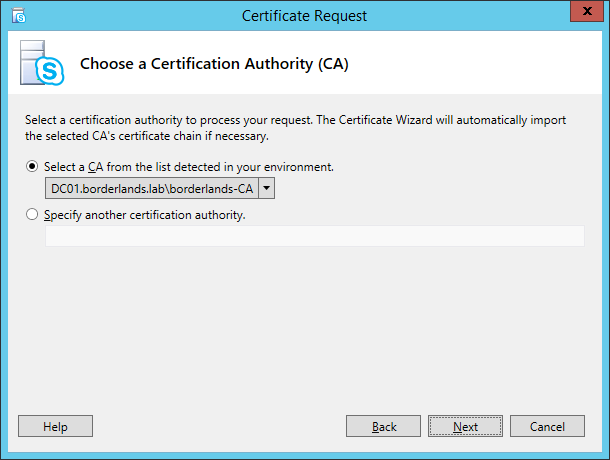Click the Skype server icon beside the heading

[42, 63]
